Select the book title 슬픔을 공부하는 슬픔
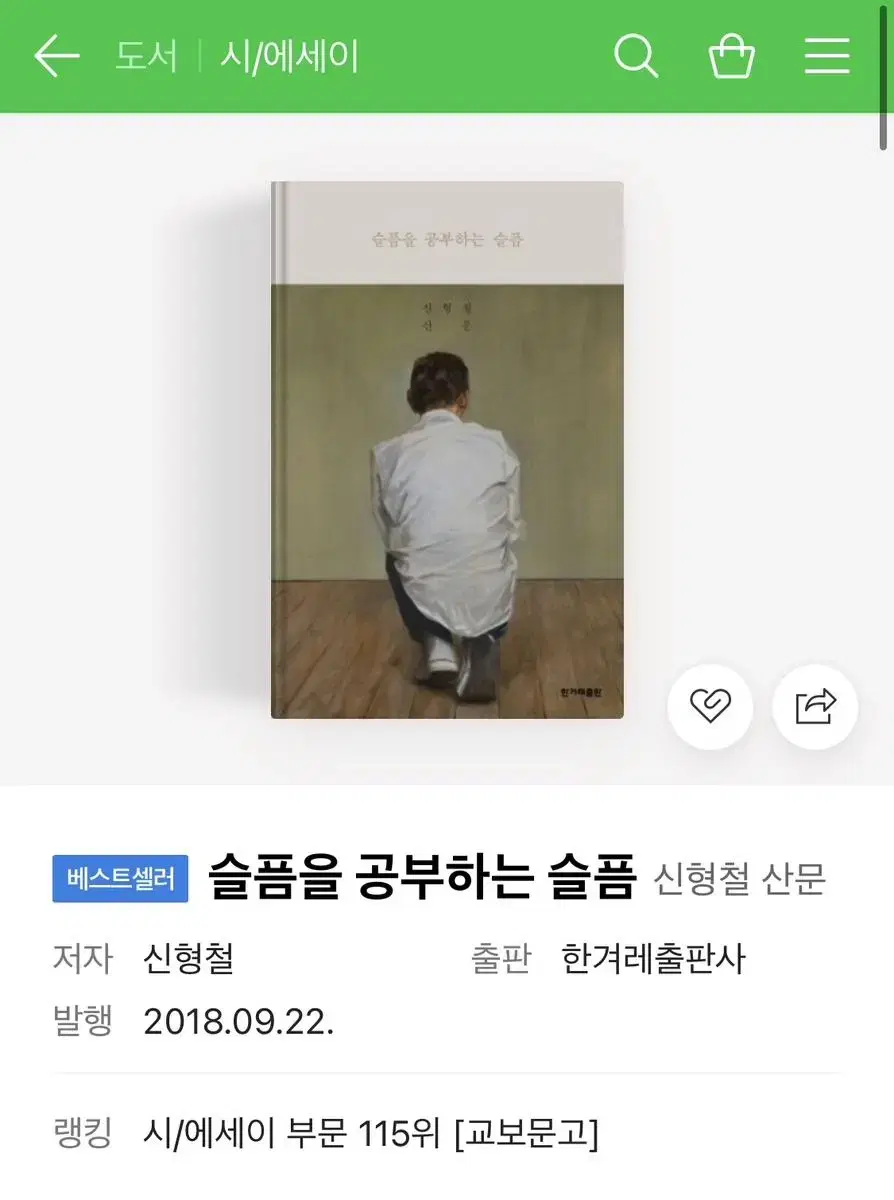894x1200 pixels. tap(422, 878)
